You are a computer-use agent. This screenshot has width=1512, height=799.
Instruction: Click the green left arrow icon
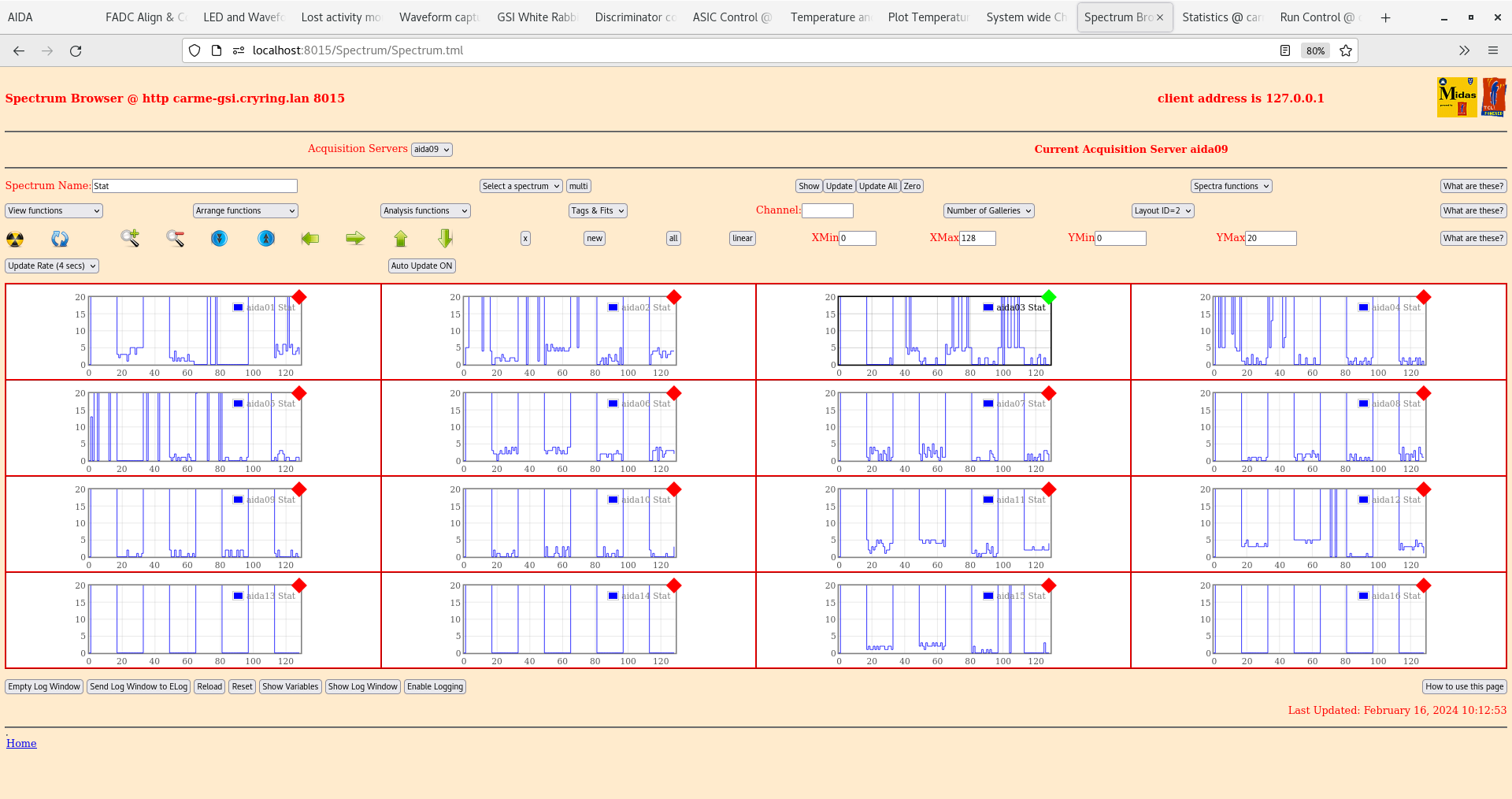pos(310,238)
